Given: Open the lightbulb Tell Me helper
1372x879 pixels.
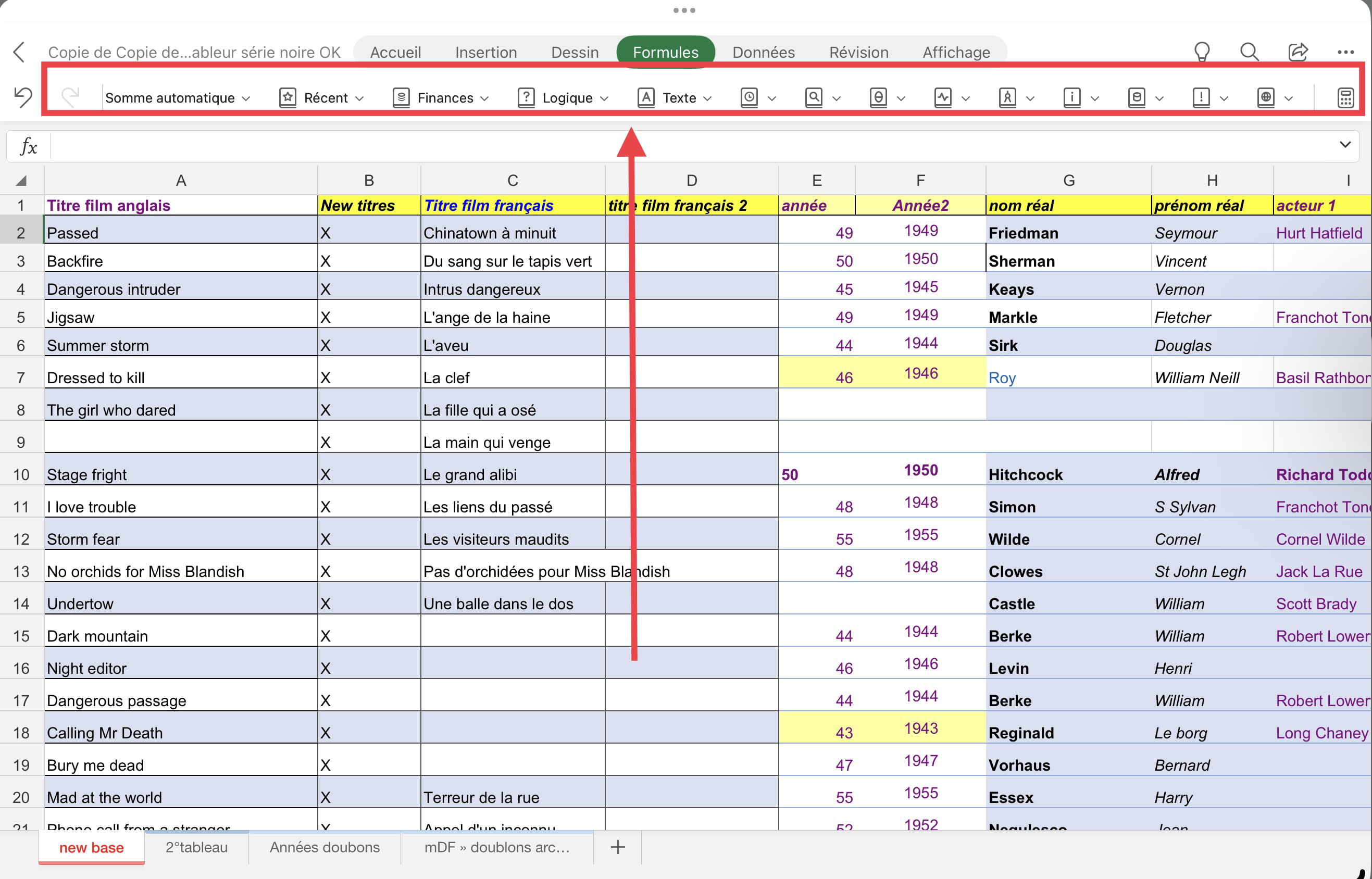Looking at the screenshot, I should [x=1202, y=52].
